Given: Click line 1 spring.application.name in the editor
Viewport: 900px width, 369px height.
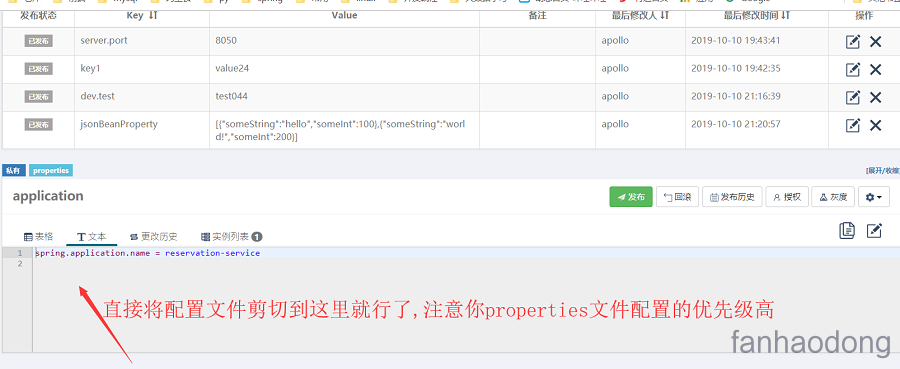Looking at the screenshot, I should [x=148, y=253].
